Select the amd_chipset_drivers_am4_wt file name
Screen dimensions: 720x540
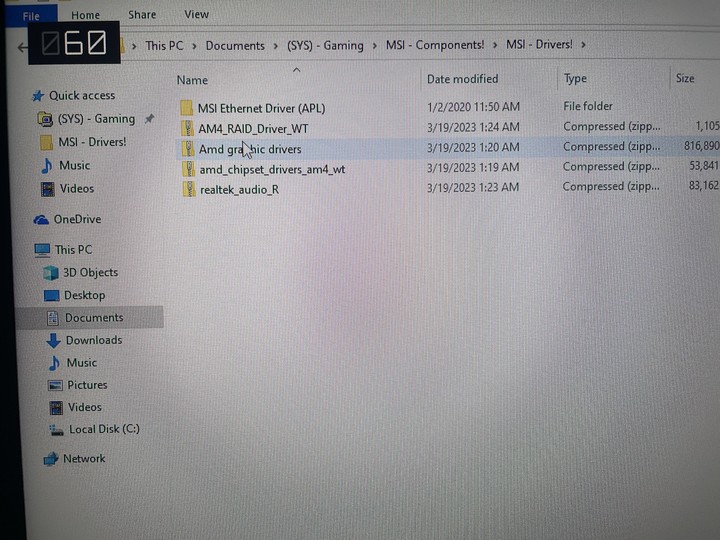(x=272, y=169)
